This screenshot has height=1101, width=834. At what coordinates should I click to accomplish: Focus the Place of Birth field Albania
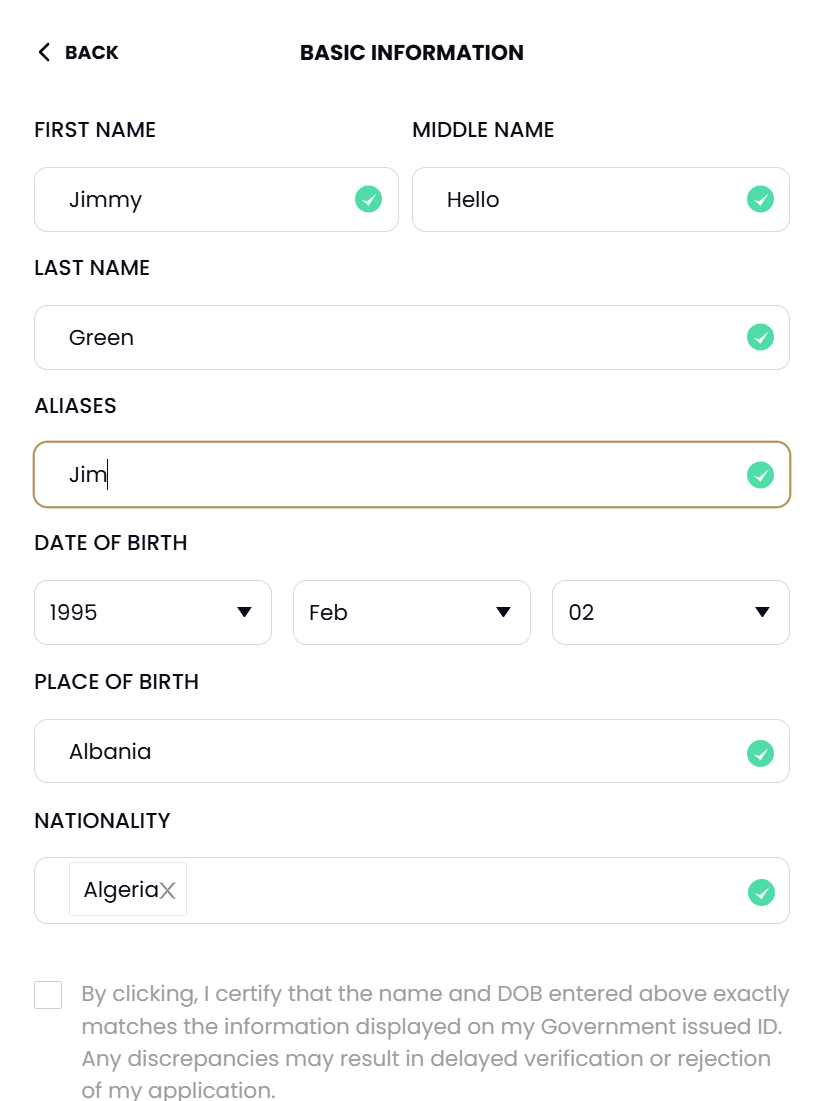[x=412, y=751]
